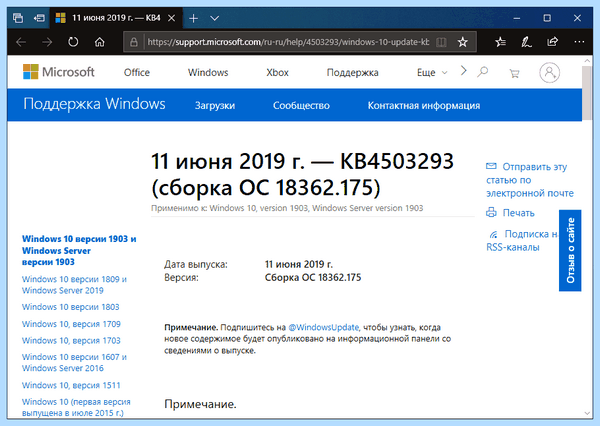The height and width of the screenshot is (426, 600).
Task: Click scrollbar up arrow
Action: click(x=587, y=60)
